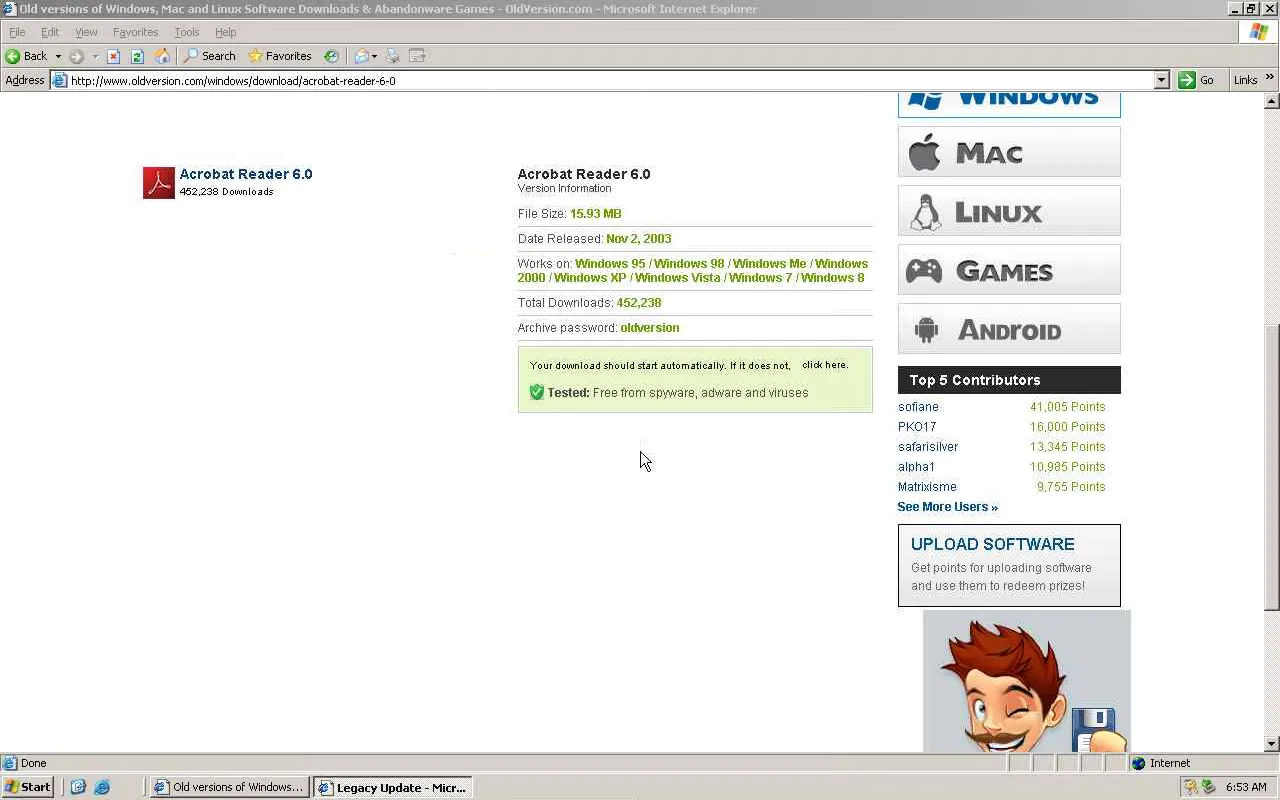
Task: Open the Favorites menu
Action: (136, 32)
